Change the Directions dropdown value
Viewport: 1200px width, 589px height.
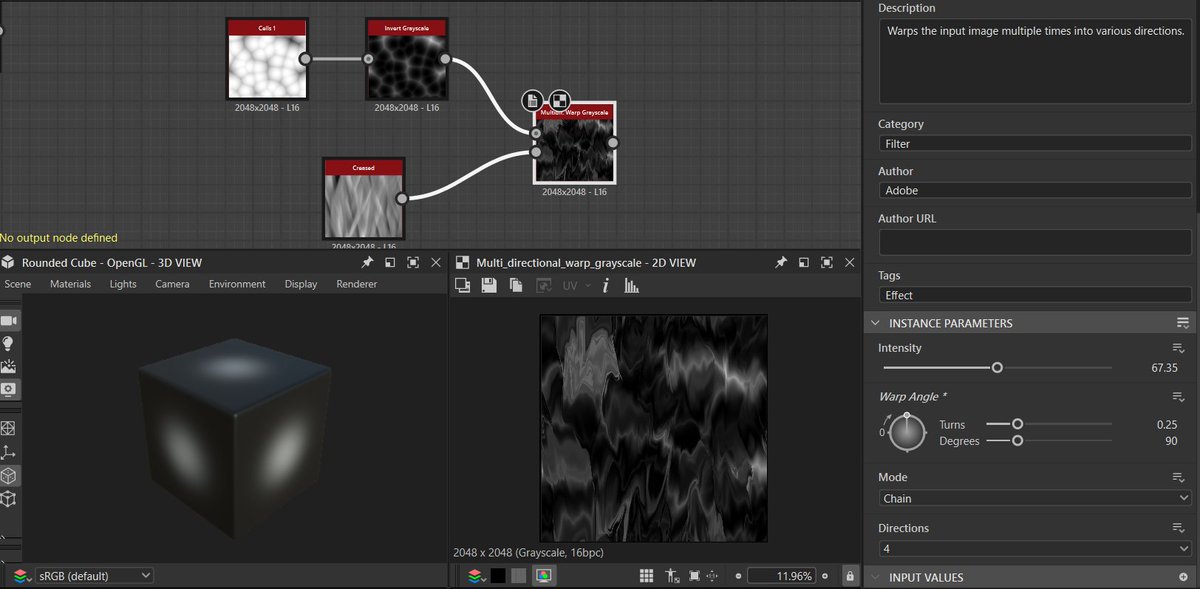[x=1033, y=548]
